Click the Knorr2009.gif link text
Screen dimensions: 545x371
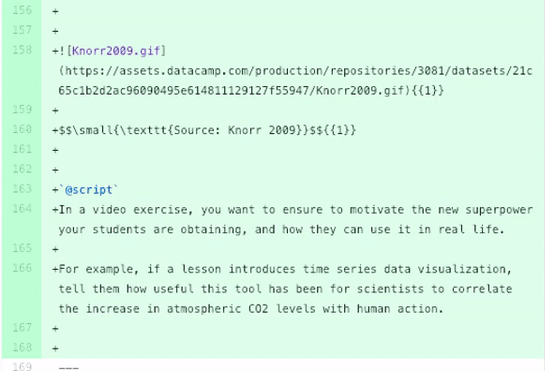coord(116,51)
